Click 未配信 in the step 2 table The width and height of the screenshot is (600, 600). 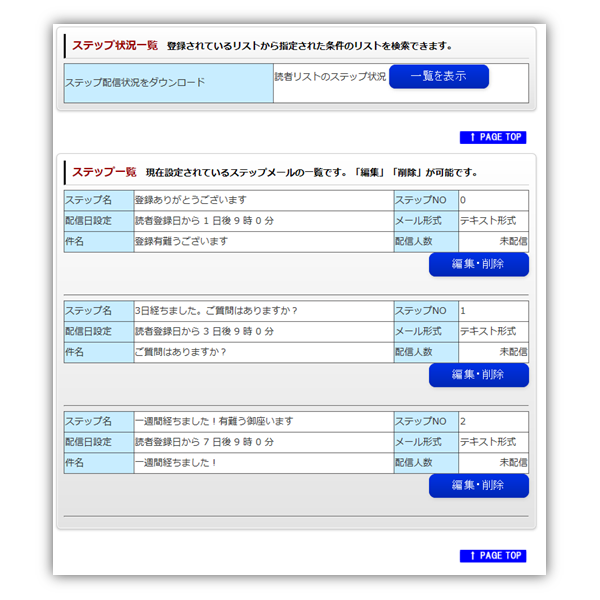coord(514,463)
